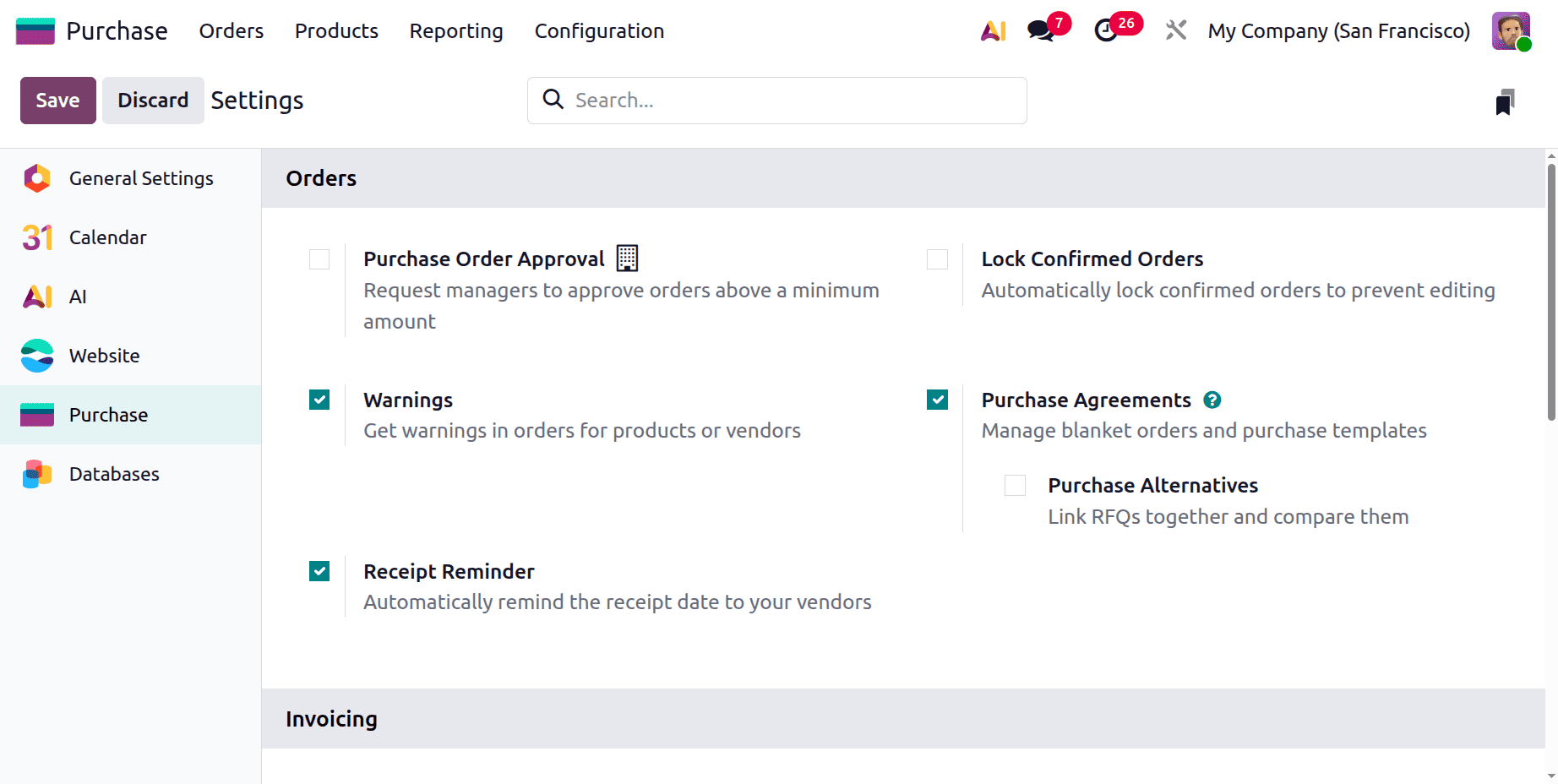Click the bookmark icon beside the search bar

coord(1507,101)
